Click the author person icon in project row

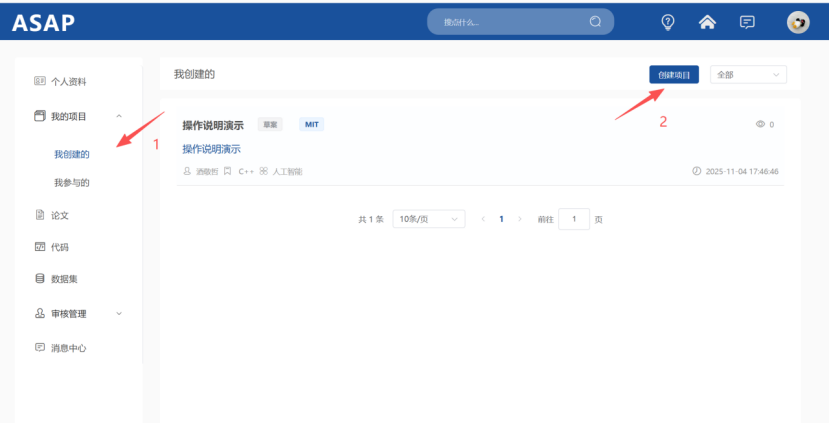[x=187, y=171]
